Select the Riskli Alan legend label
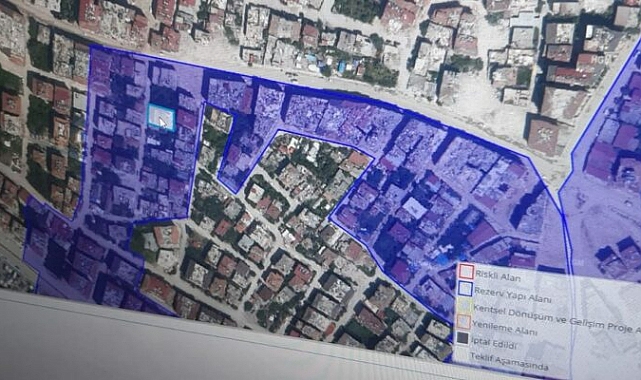Viewport: 641px width, 380px height. click(498, 276)
